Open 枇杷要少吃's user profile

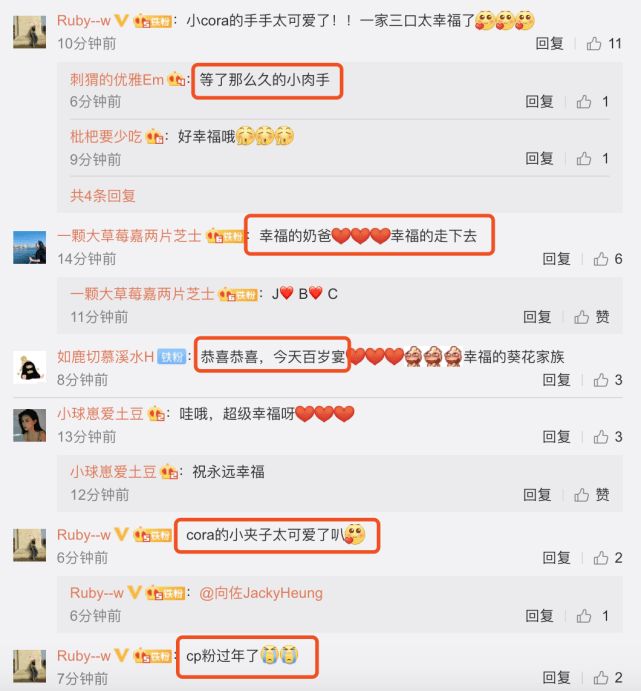(106, 137)
